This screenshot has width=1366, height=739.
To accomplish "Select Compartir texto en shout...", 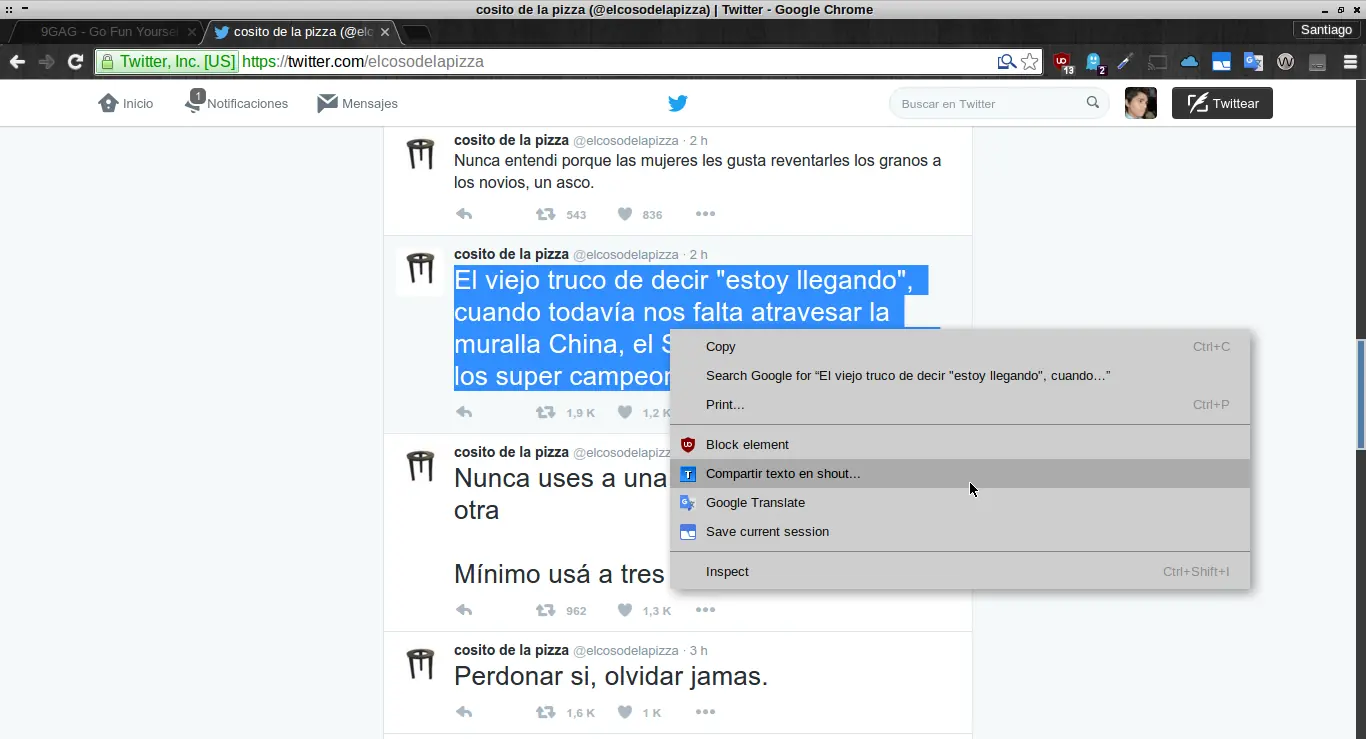I will (960, 474).
